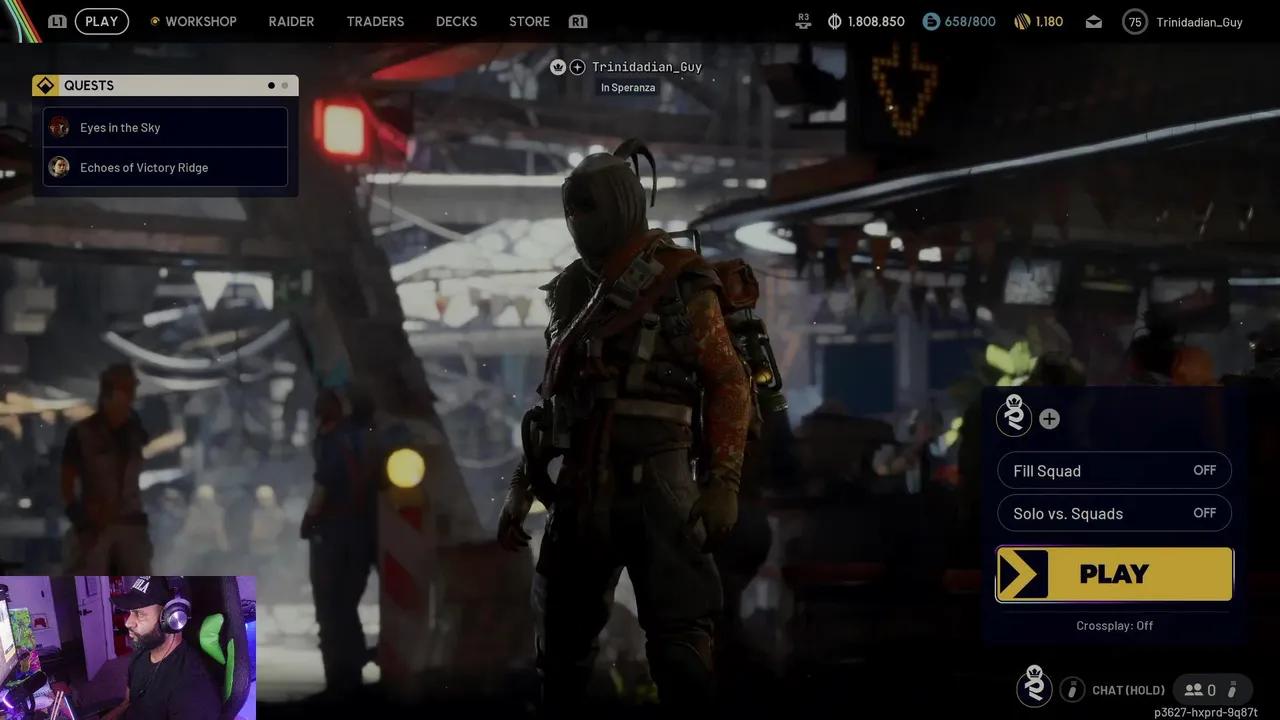Click the R1 bumper icon

tap(577, 21)
